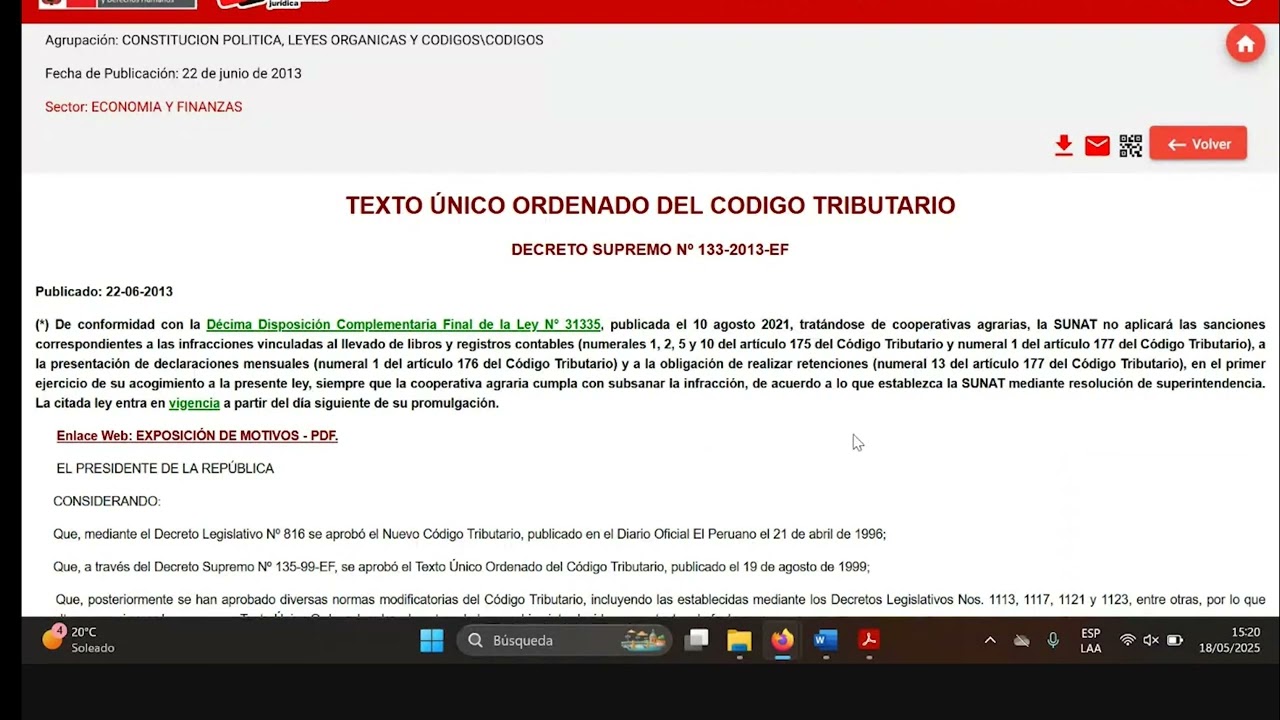Viewport: 1280px width, 720px height.
Task: Click the heading Decreto Supremo Nº 133-2013-EF
Action: 650,250
